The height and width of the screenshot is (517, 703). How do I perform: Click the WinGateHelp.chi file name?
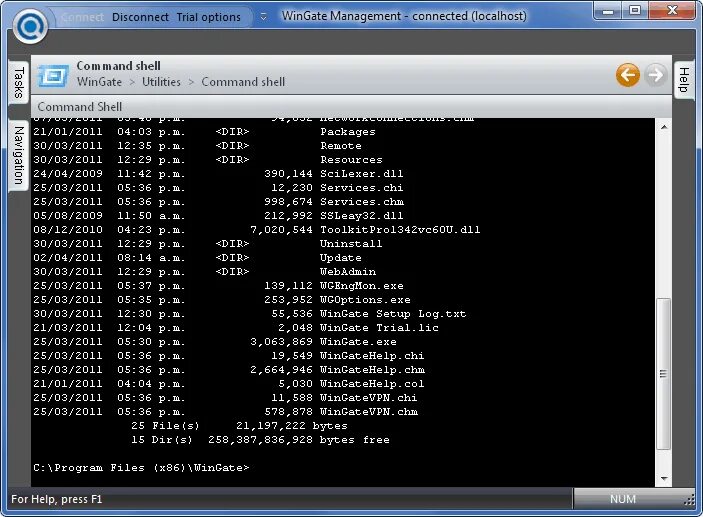point(372,356)
